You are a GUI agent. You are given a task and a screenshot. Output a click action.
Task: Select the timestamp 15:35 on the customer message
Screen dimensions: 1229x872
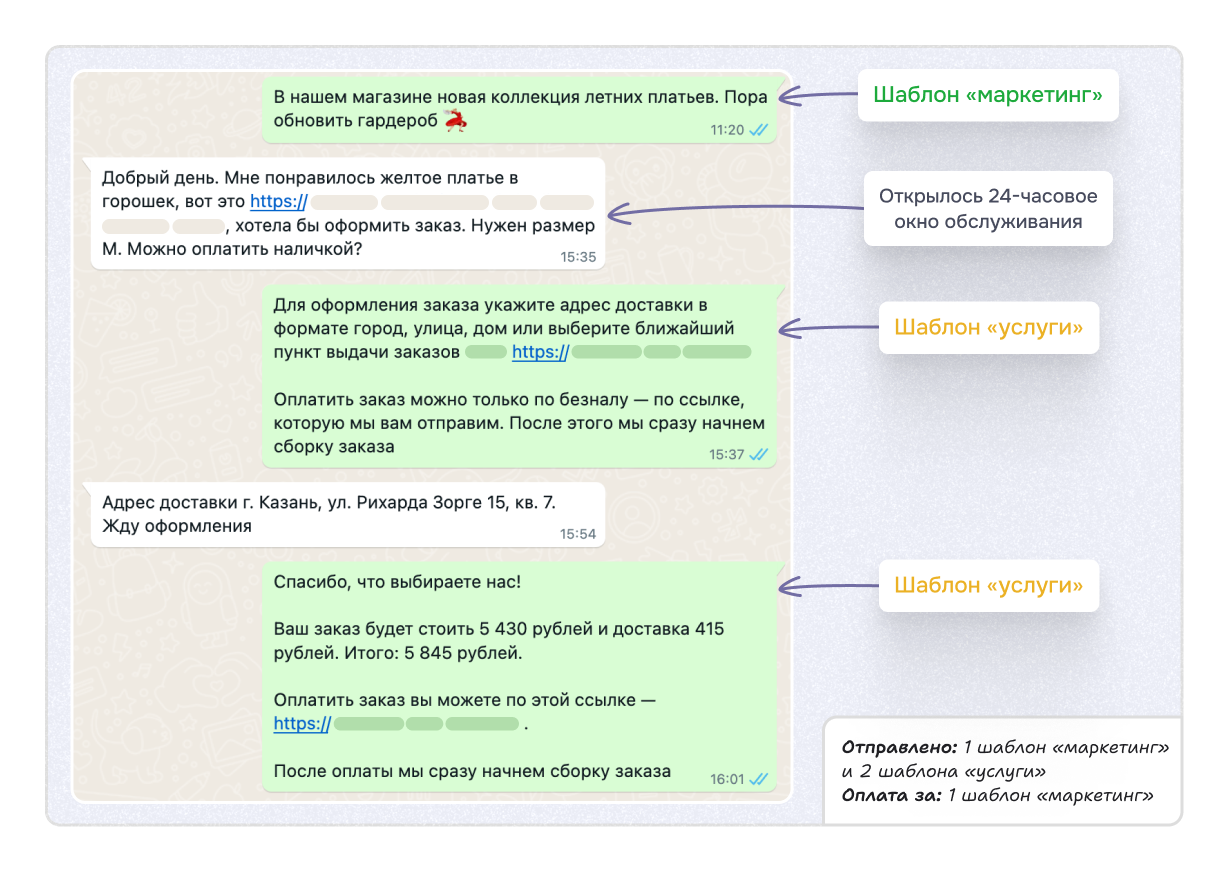pos(578,258)
